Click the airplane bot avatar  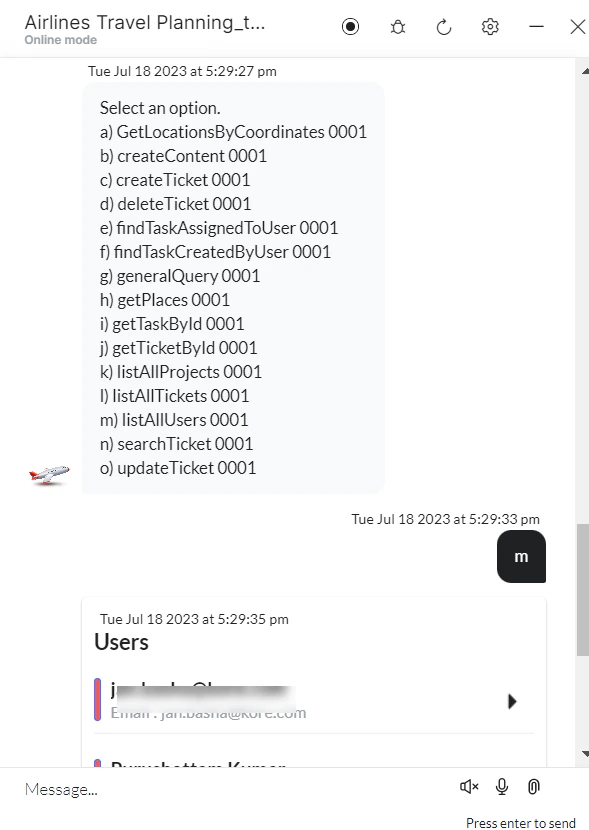point(47,472)
